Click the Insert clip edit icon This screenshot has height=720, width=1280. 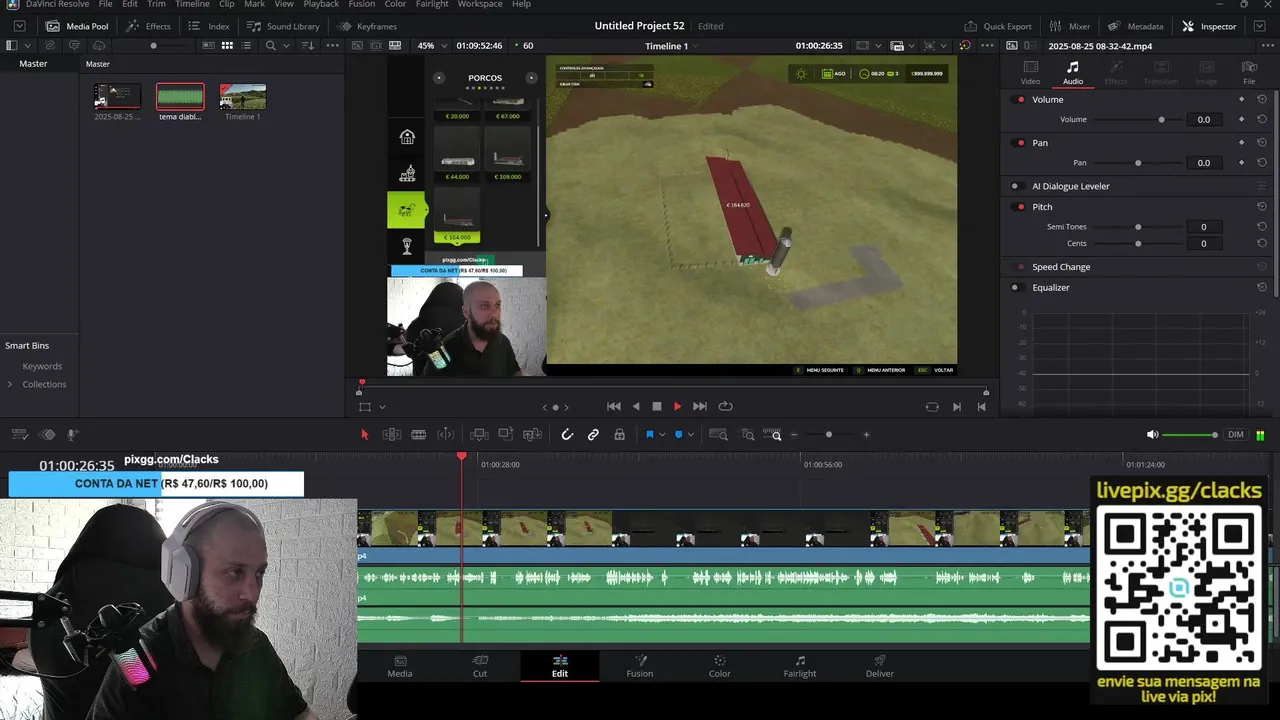click(479, 435)
